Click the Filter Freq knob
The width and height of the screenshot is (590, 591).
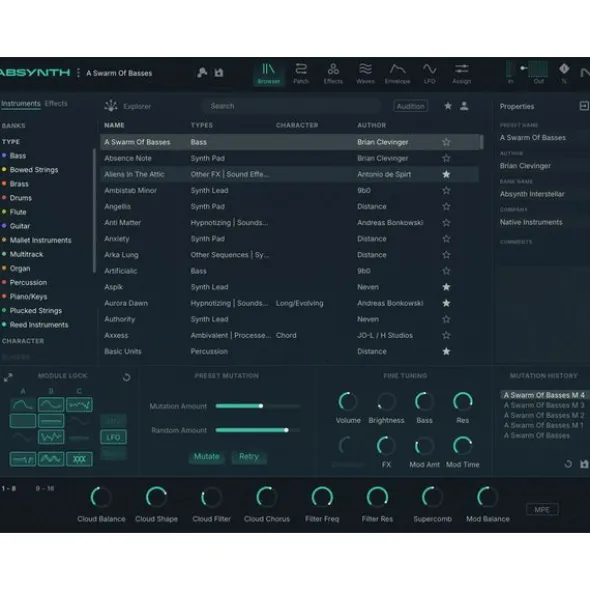point(322,497)
